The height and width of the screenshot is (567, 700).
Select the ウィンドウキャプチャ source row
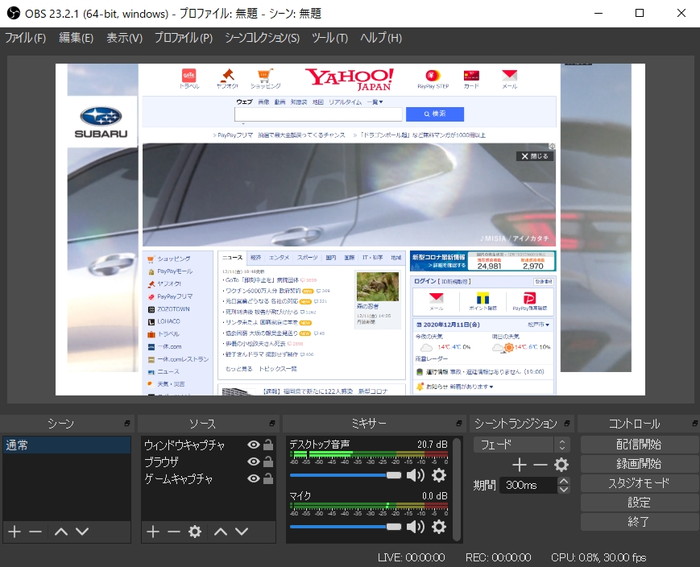pyautogui.click(x=208, y=445)
